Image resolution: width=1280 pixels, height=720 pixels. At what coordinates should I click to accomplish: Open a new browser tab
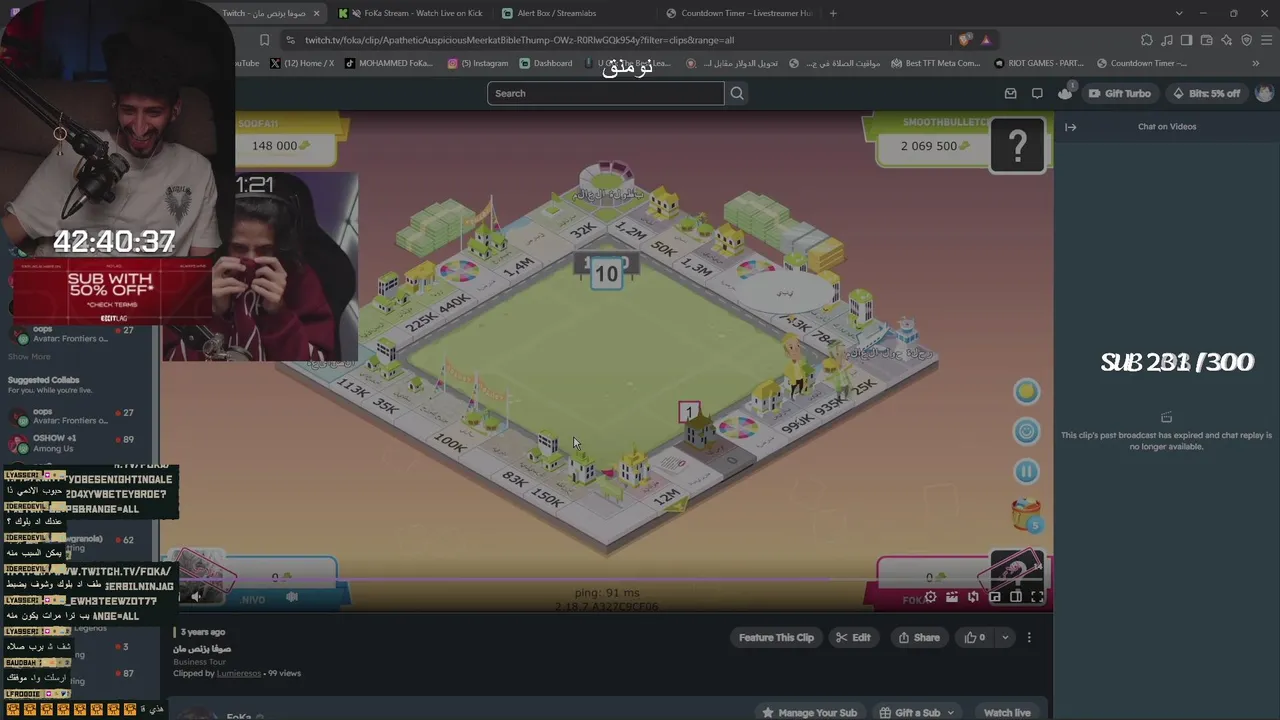point(833,13)
